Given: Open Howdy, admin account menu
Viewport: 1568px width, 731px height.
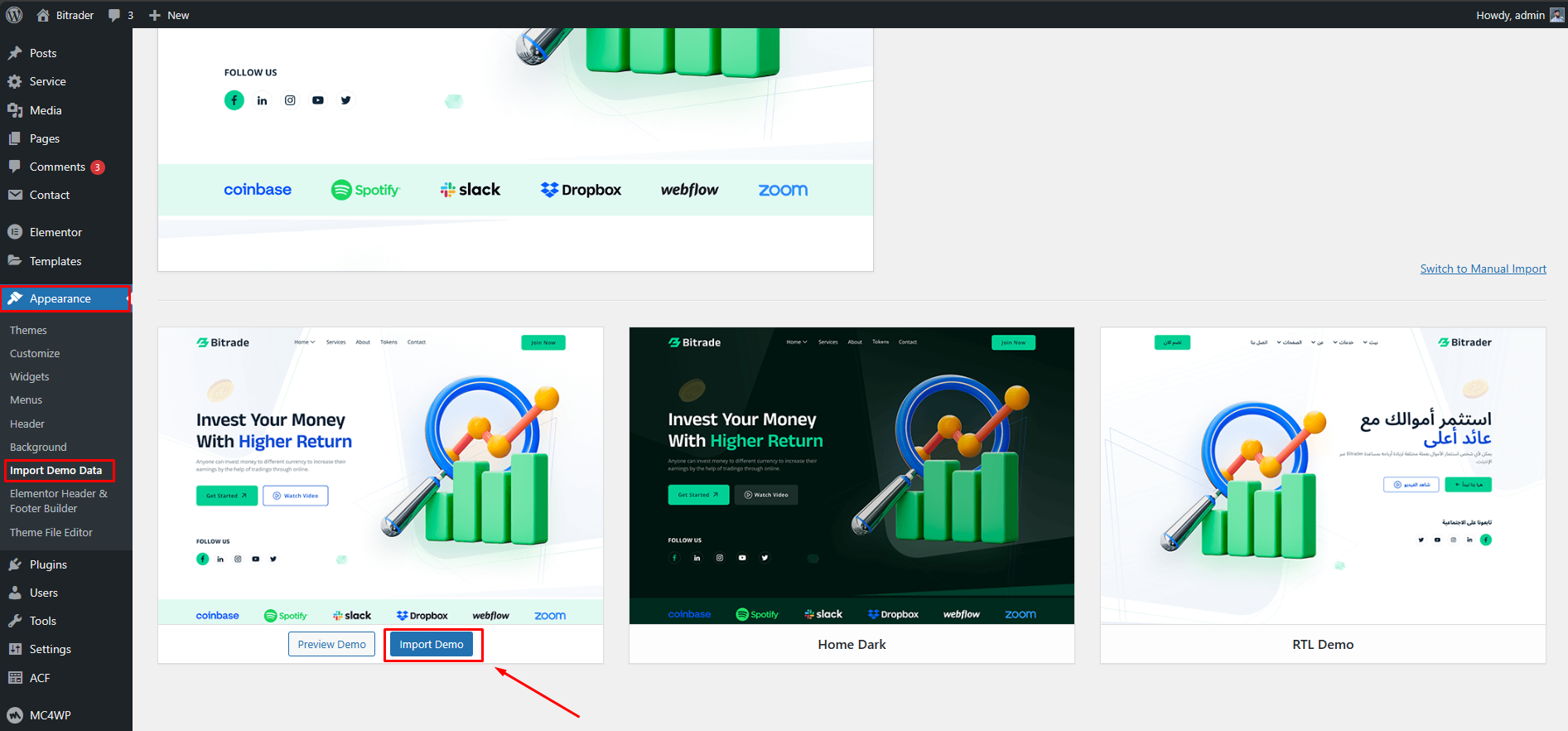Looking at the screenshot, I should click(1510, 15).
